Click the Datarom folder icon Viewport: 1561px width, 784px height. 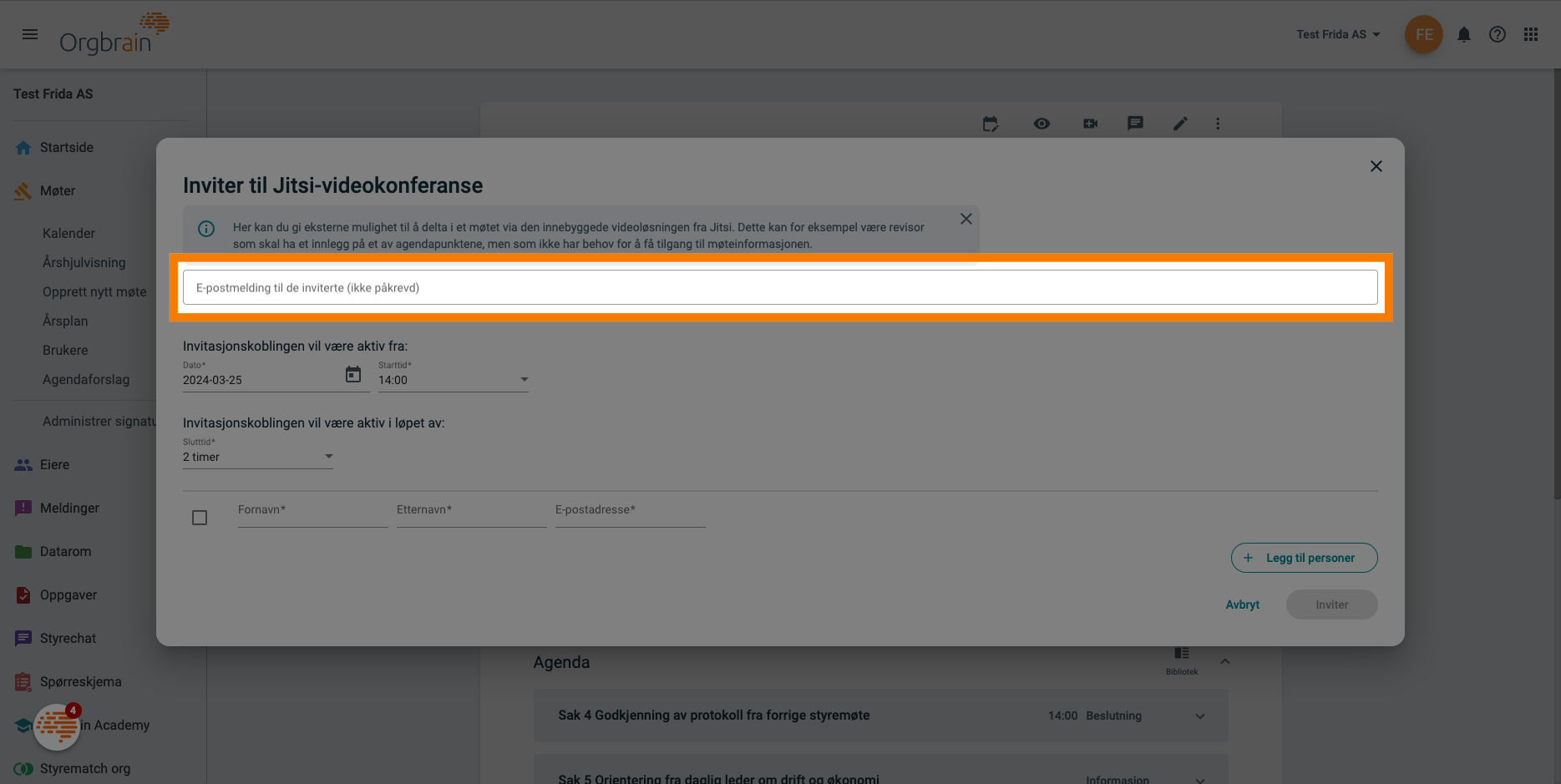pos(23,552)
